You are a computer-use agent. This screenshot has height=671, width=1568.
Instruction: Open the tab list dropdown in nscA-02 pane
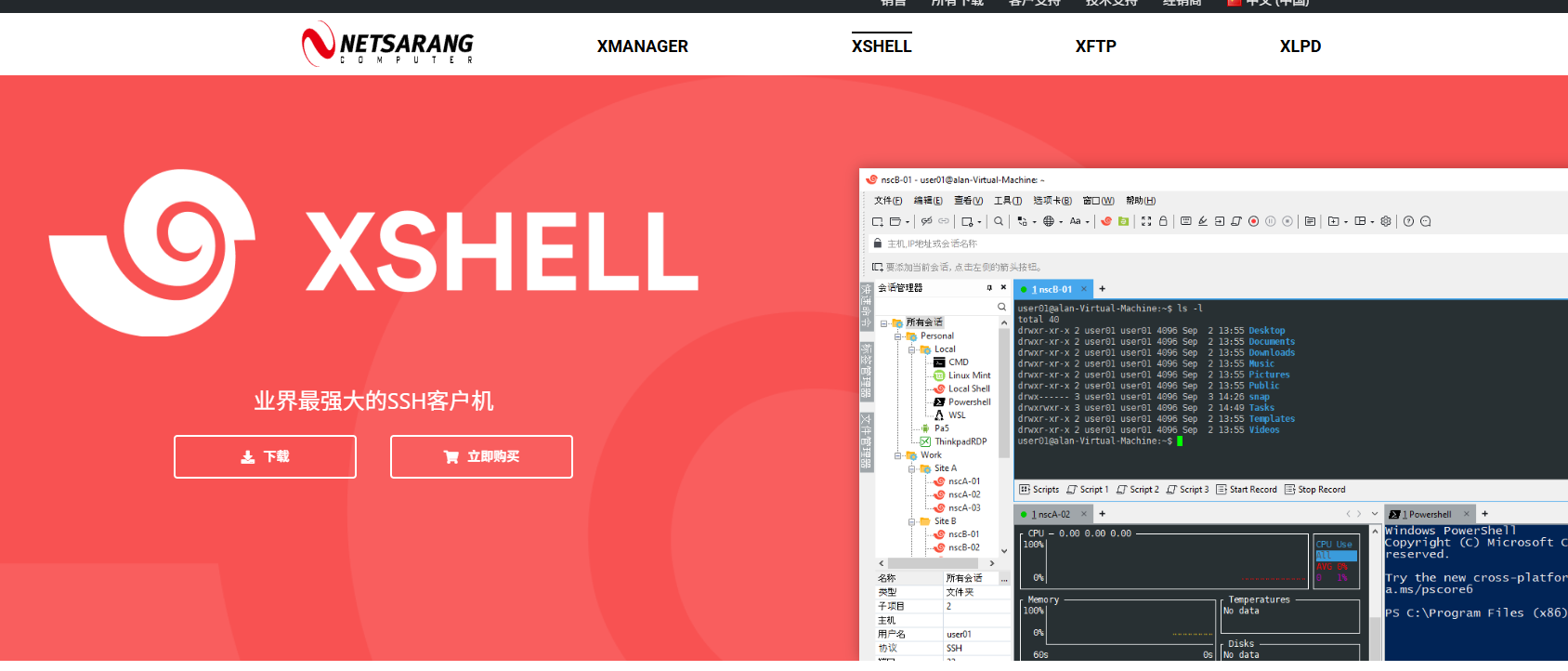1375,514
